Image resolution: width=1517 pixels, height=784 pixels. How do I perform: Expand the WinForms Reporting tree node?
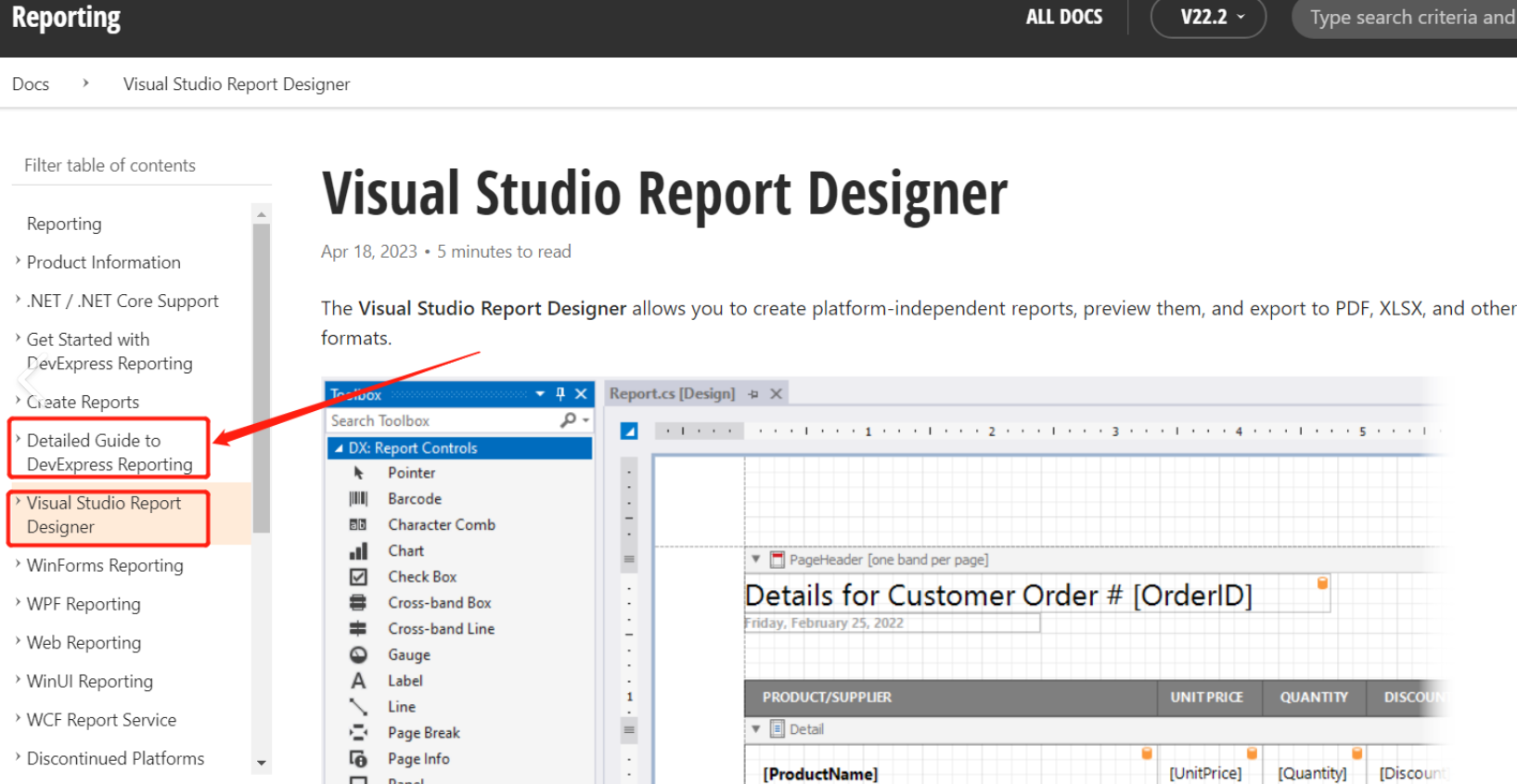click(x=18, y=564)
